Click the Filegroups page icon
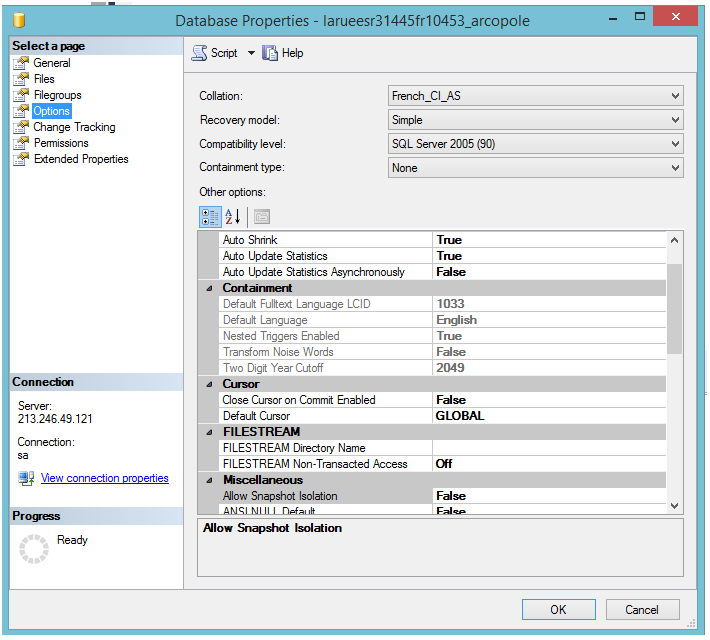 (21, 95)
